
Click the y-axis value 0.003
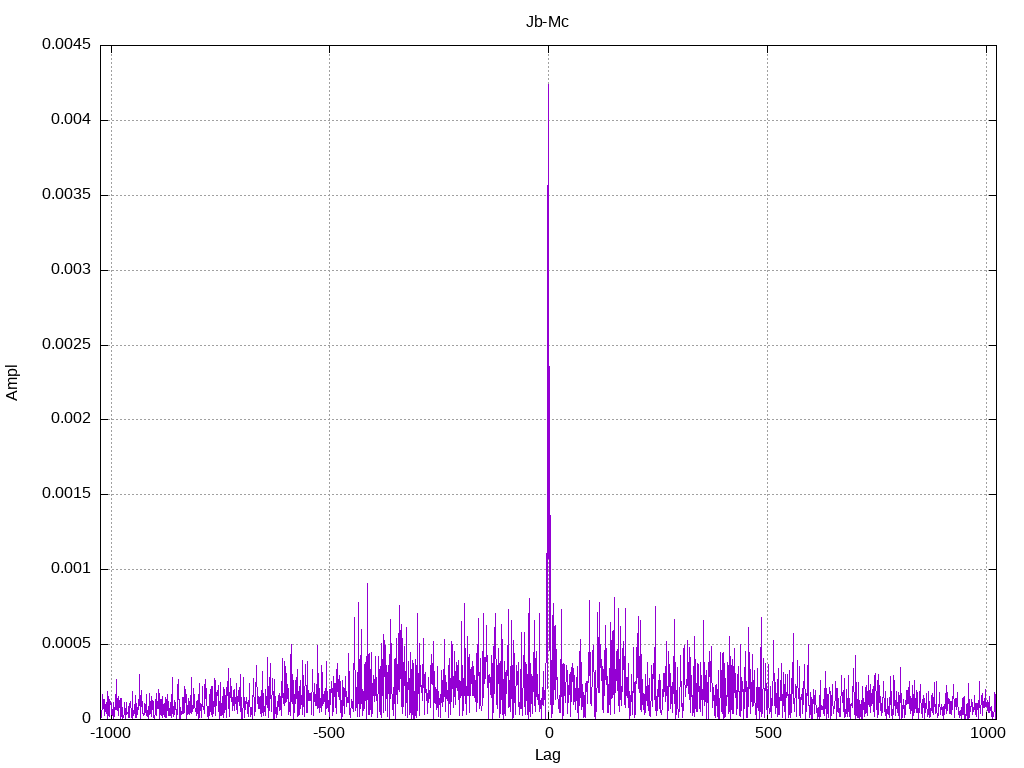[71, 270]
